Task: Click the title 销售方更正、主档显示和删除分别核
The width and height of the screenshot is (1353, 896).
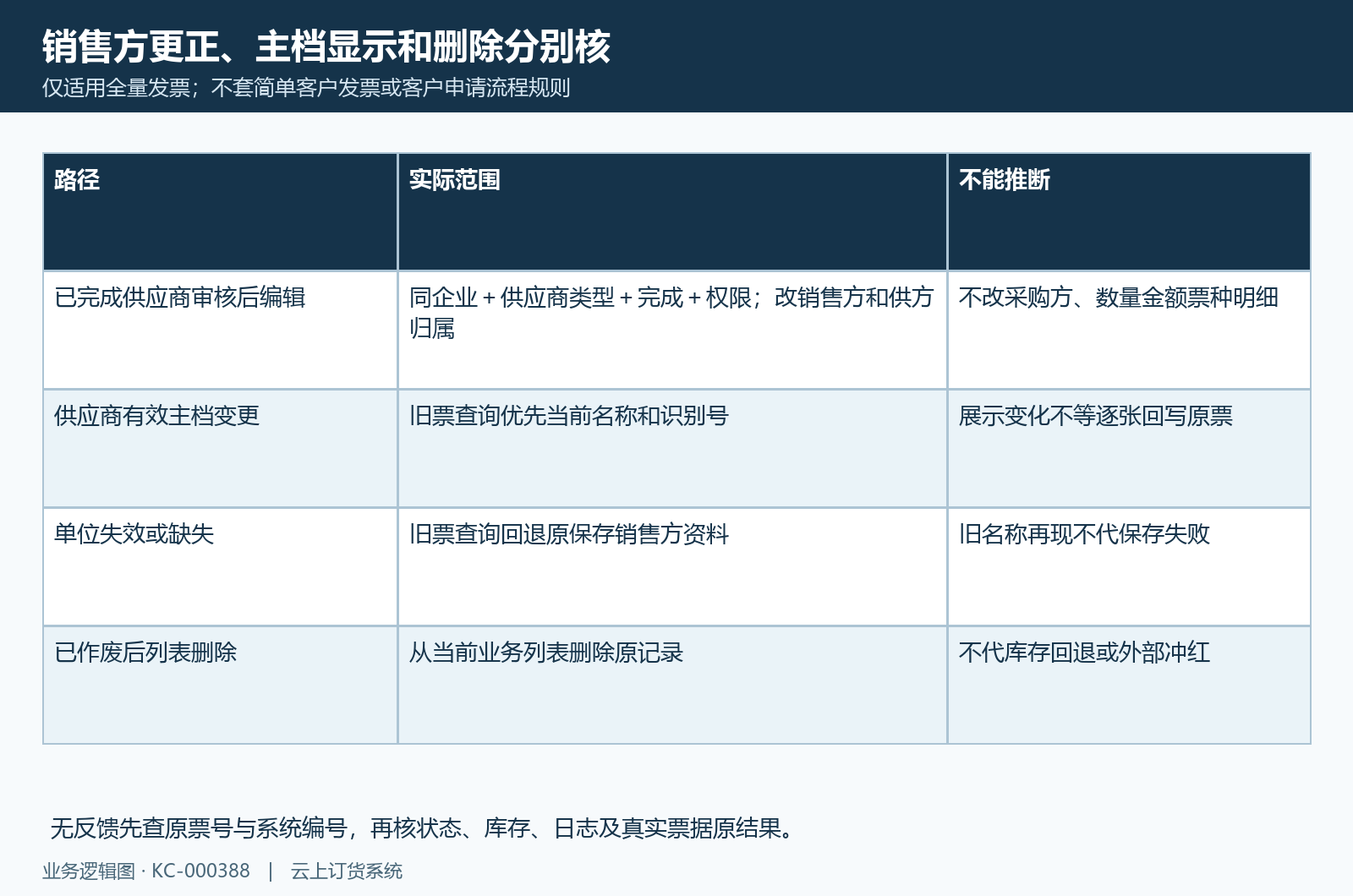Action: [326, 46]
